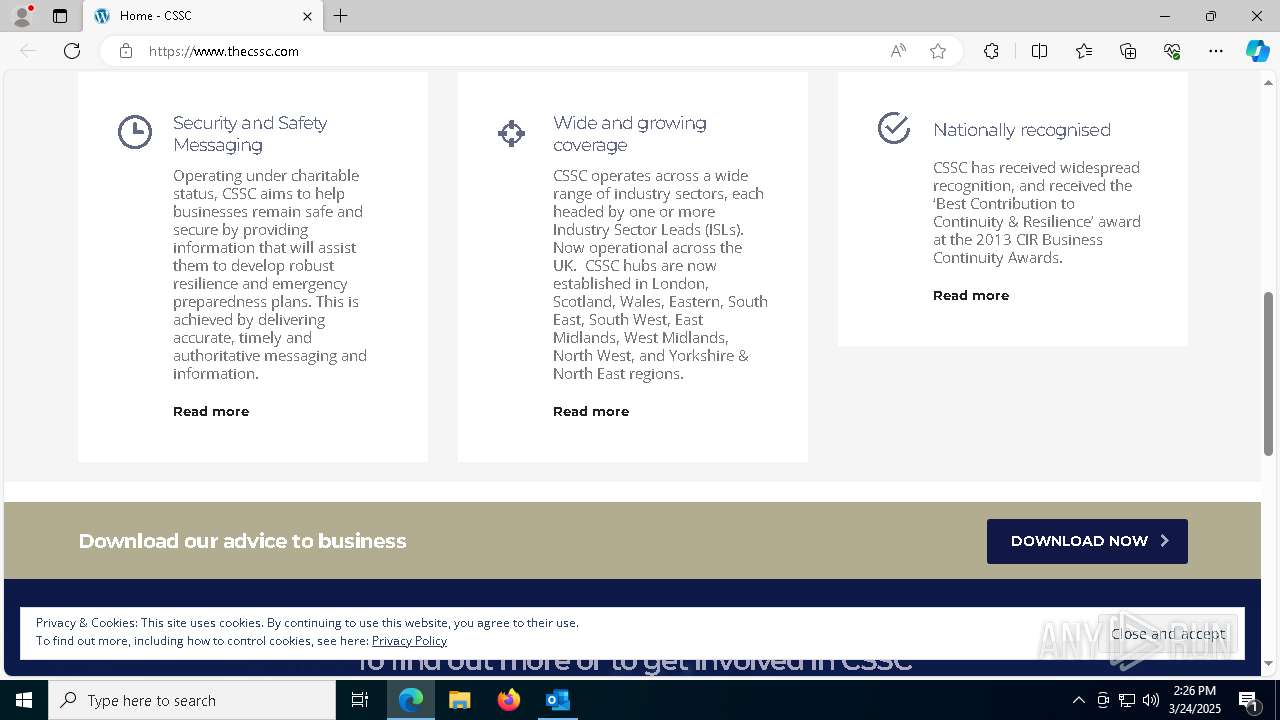Viewport: 1280px width, 720px height.
Task: Open the Copilot sidebar icon
Action: tap(1257, 51)
